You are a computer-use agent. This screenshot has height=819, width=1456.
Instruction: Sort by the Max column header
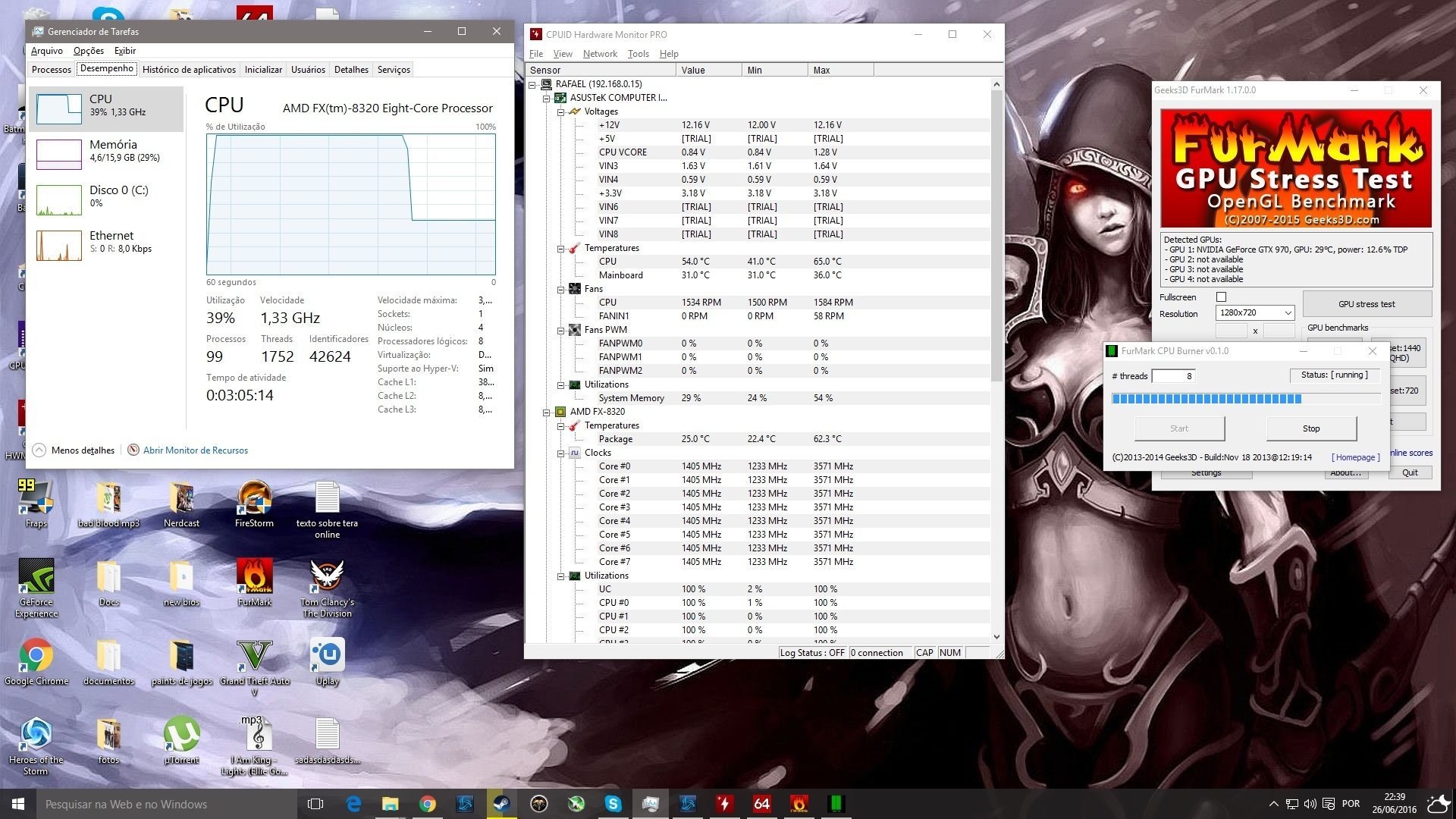[840, 70]
